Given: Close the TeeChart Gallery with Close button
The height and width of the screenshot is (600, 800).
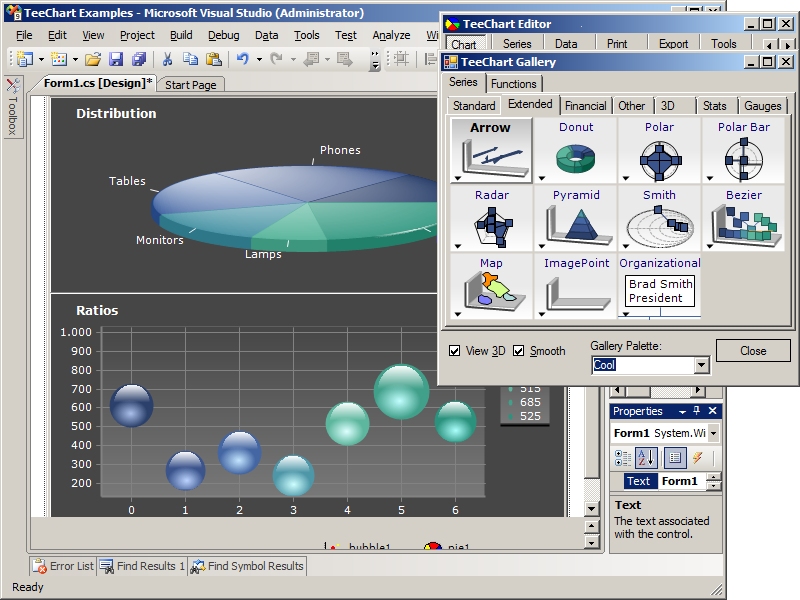Looking at the screenshot, I should click(x=753, y=351).
